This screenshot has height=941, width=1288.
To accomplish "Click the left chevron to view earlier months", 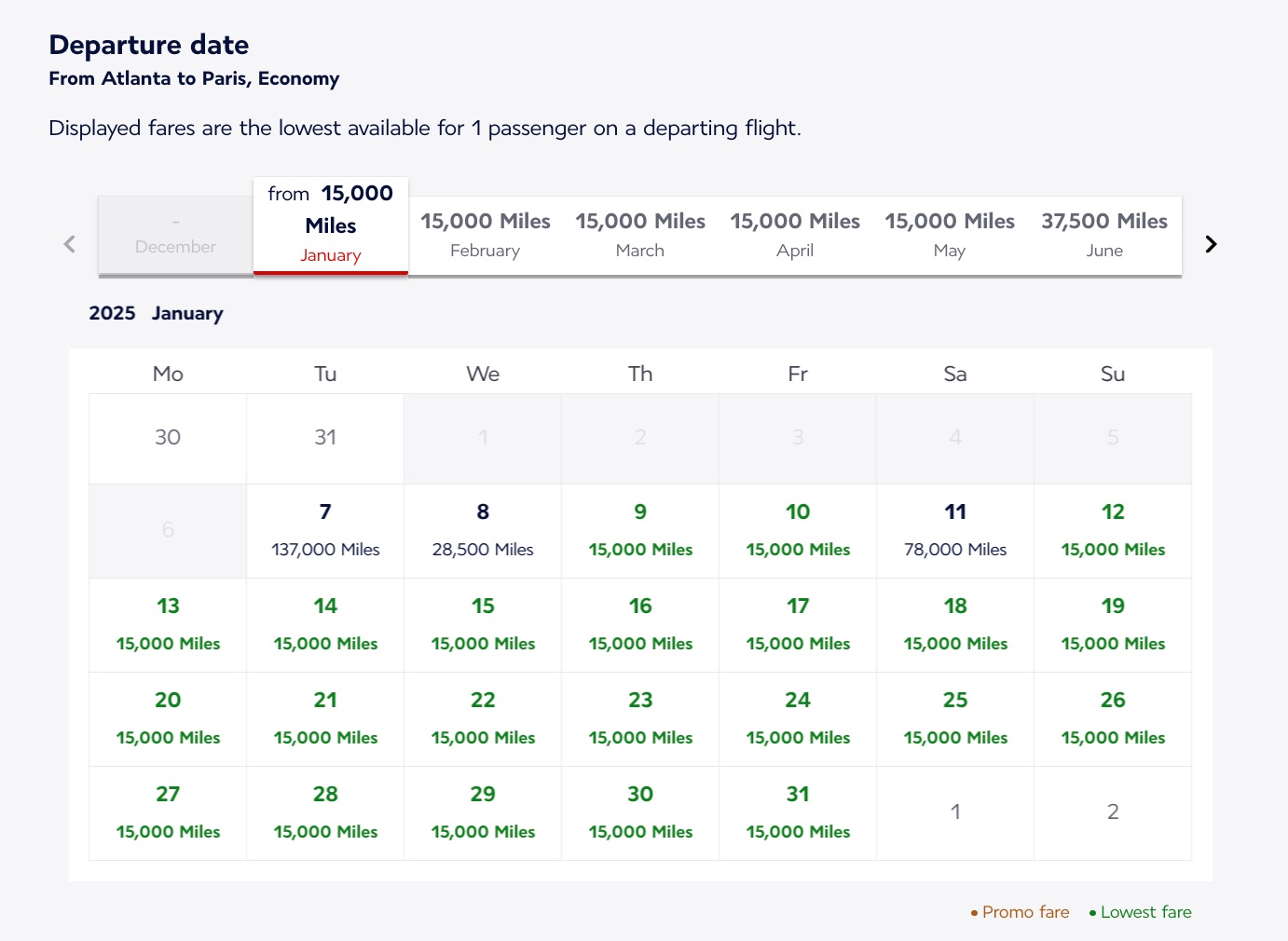I will pos(69,244).
